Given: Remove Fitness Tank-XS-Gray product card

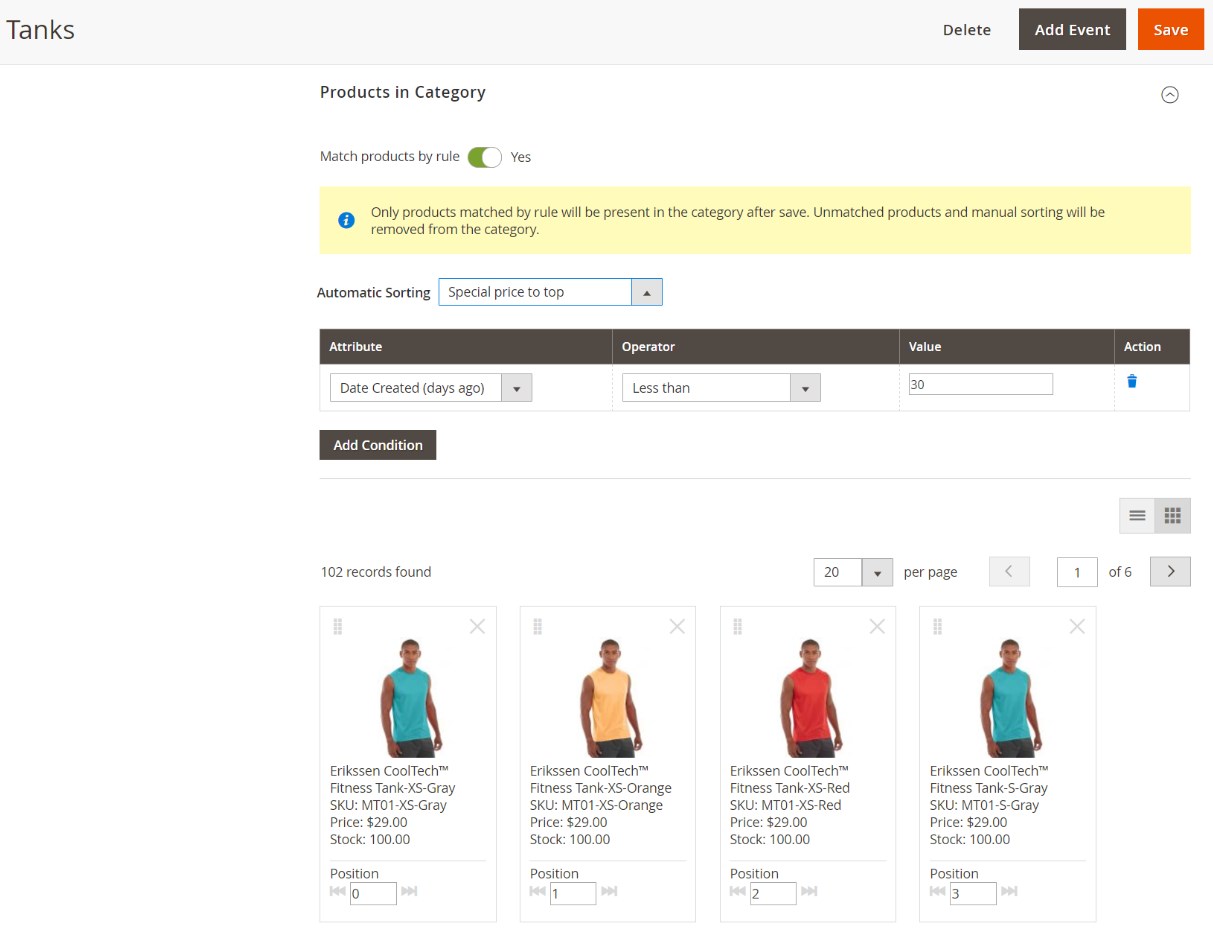Looking at the screenshot, I should click(477, 626).
